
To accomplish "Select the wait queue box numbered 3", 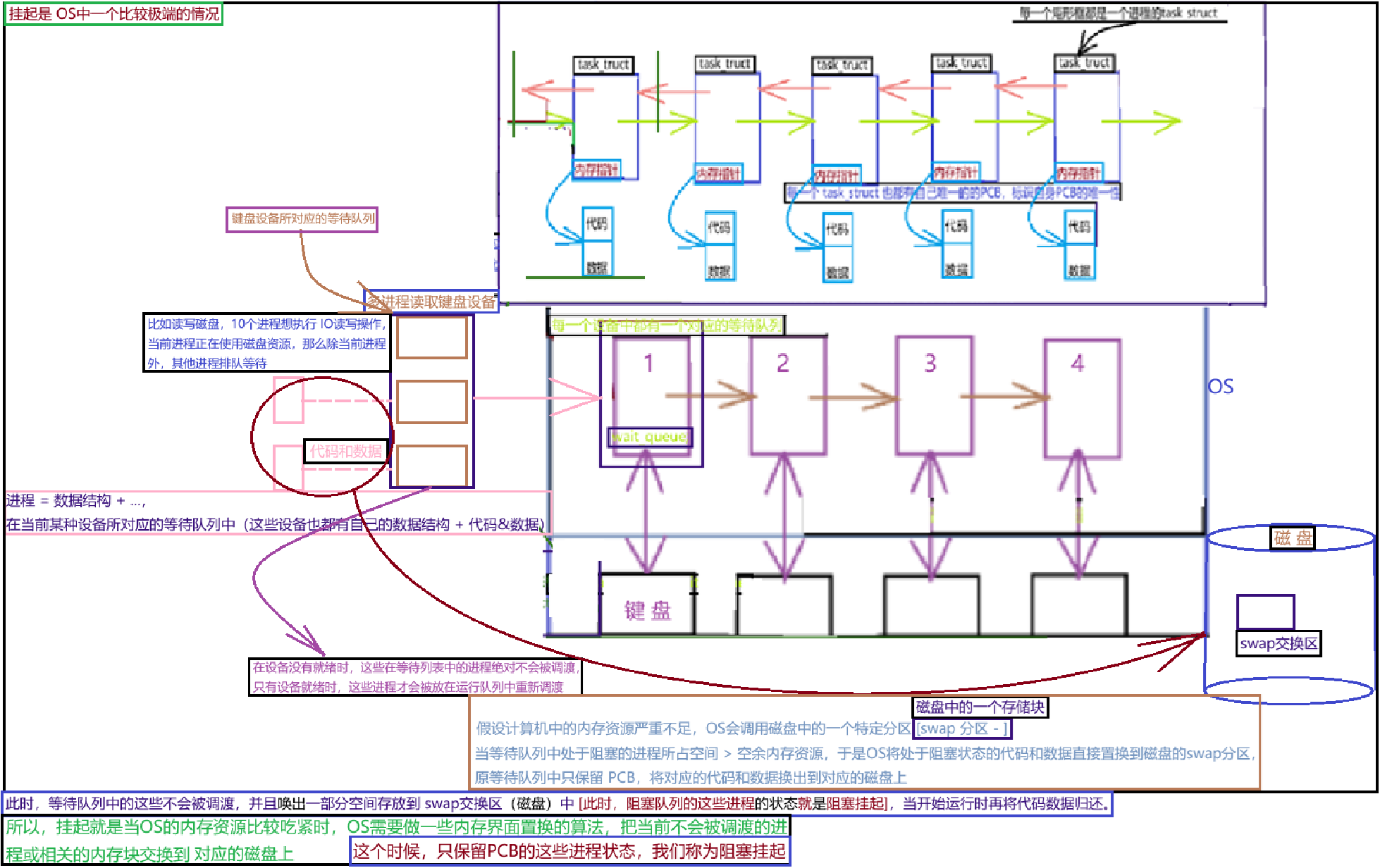I will coord(934,395).
